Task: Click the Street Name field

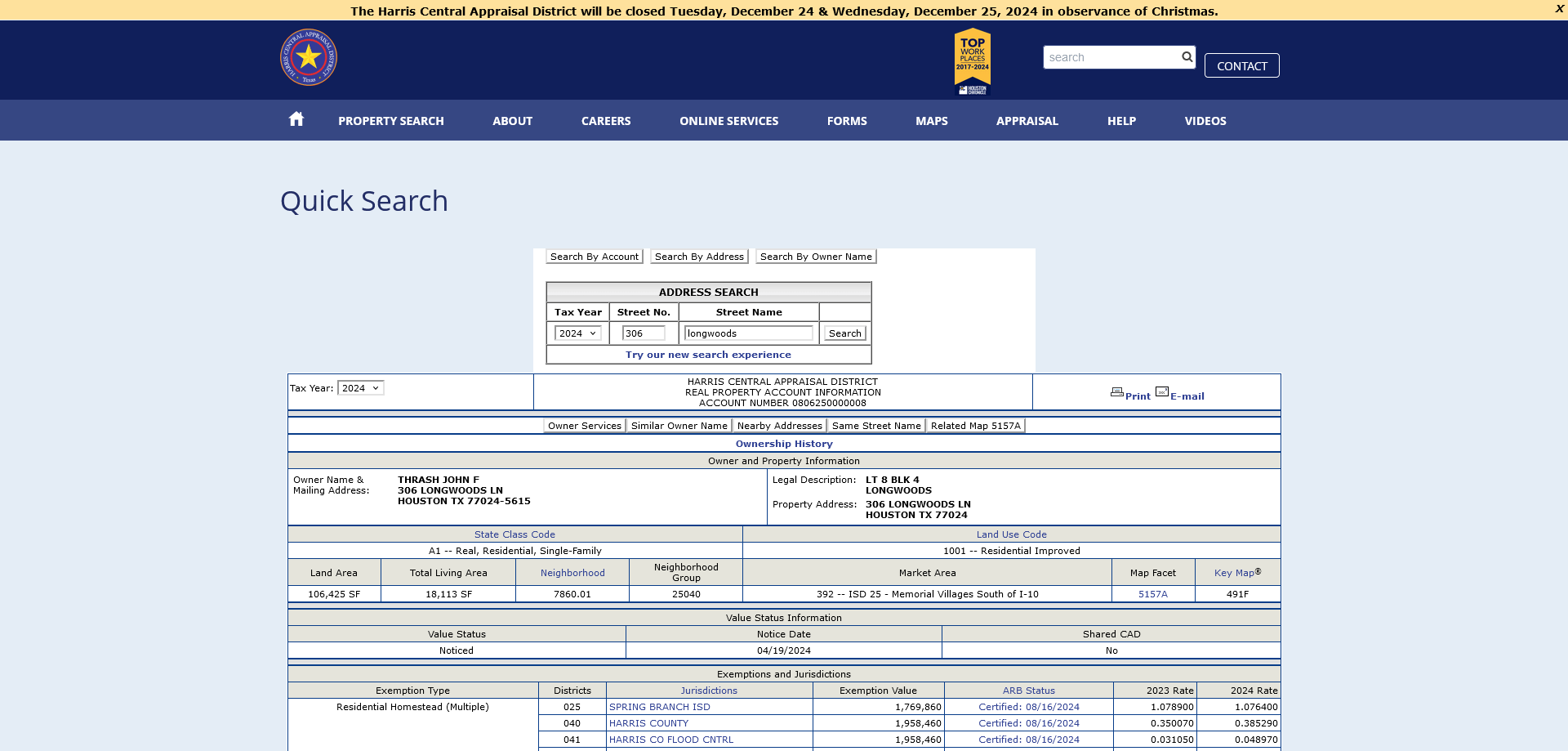Action: click(x=749, y=333)
